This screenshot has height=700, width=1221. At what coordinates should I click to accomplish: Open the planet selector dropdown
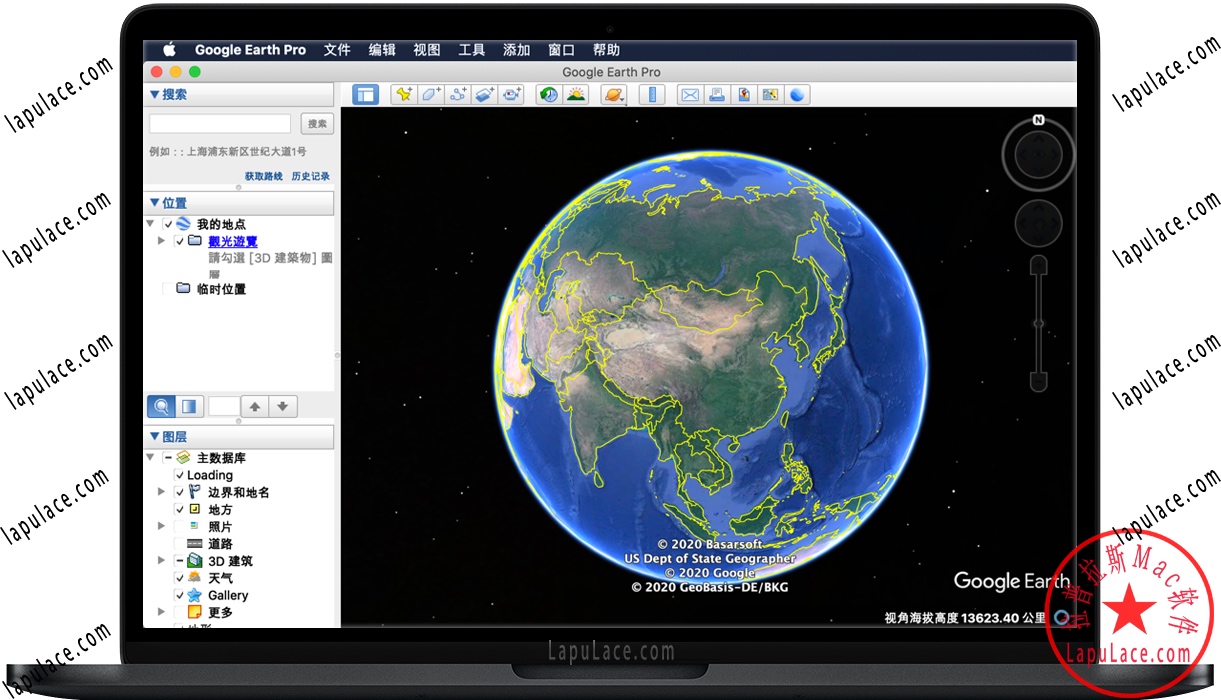tap(613, 95)
